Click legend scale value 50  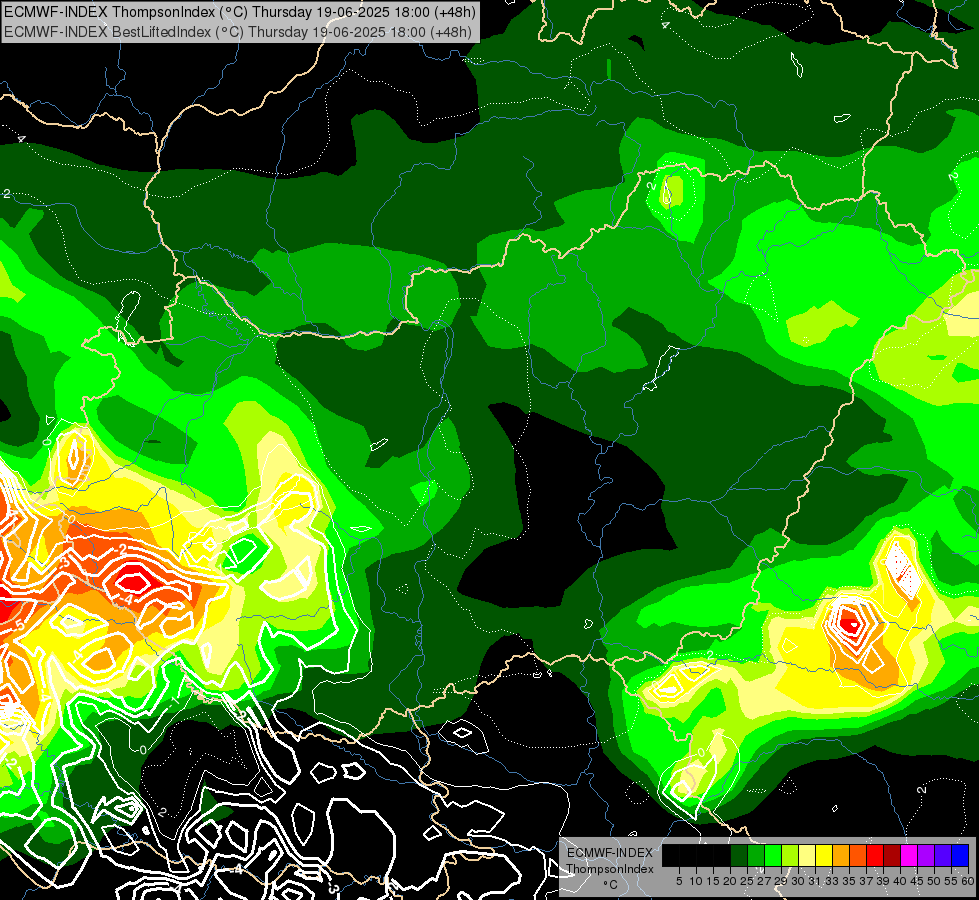click(x=933, y=881)
